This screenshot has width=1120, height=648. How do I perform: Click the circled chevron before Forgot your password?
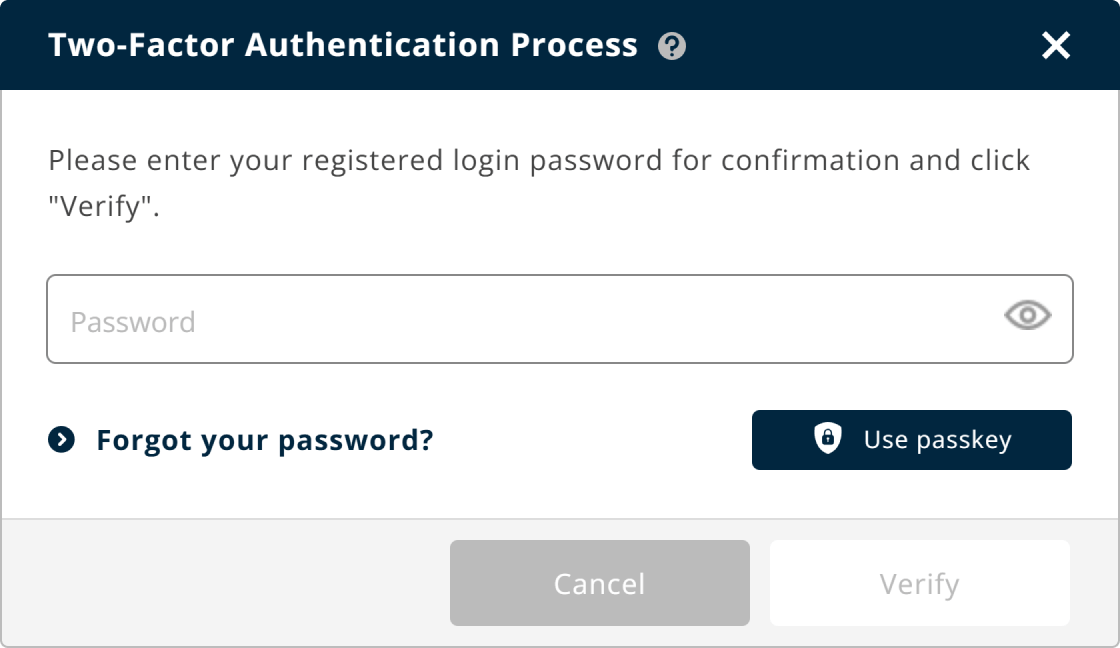(61, 439)
